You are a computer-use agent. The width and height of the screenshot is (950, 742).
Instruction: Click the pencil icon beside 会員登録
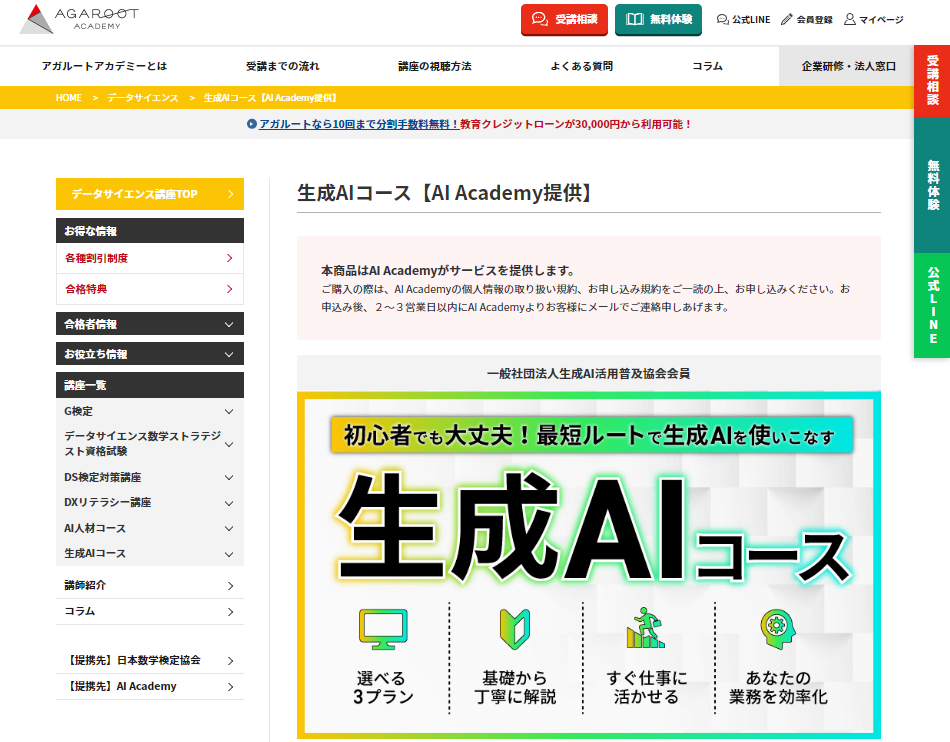786,20
